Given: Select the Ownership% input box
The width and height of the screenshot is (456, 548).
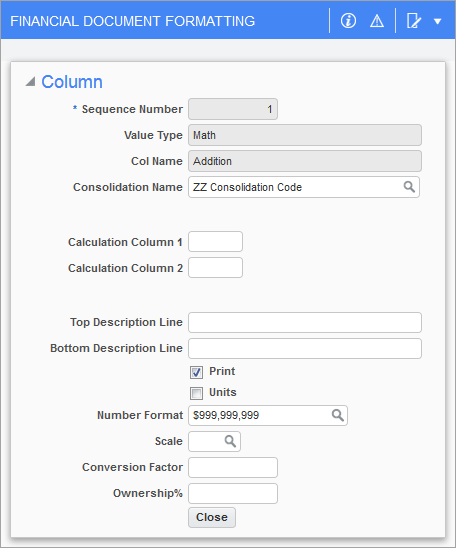Looking at the screenshot, I should pos(233,493).
